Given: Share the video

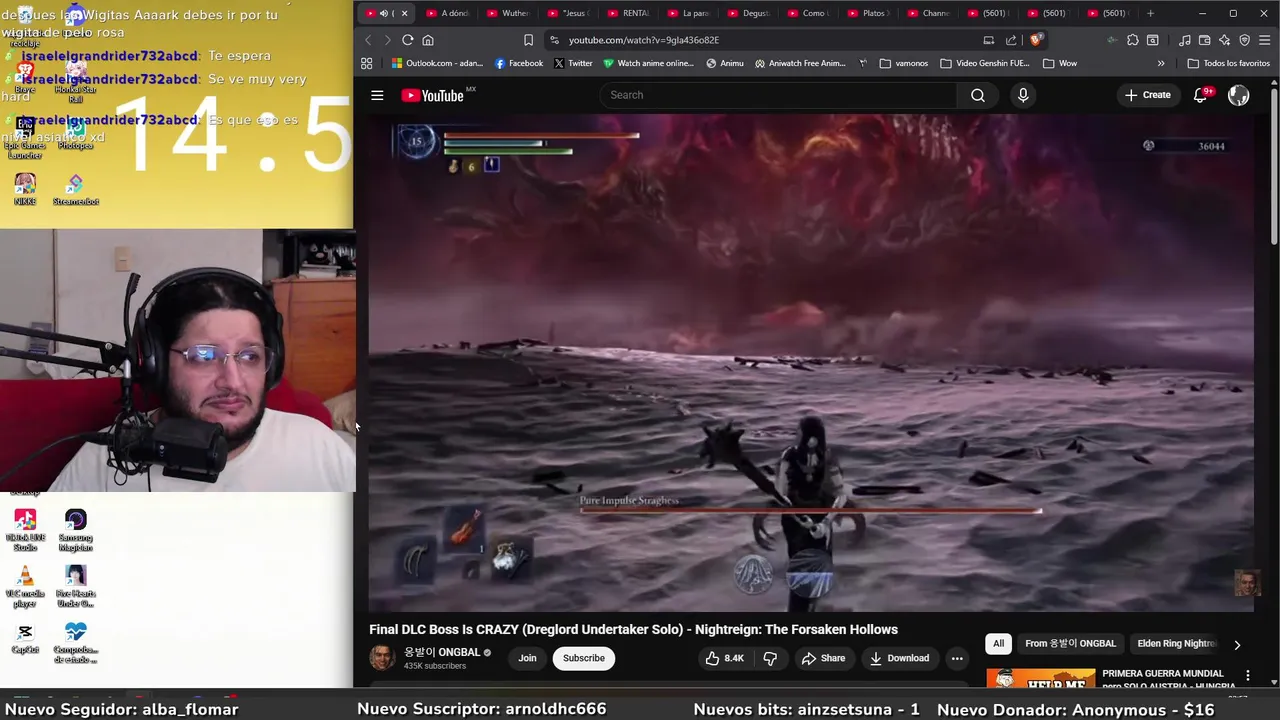Looking at the screenshot, I should 823,658.
